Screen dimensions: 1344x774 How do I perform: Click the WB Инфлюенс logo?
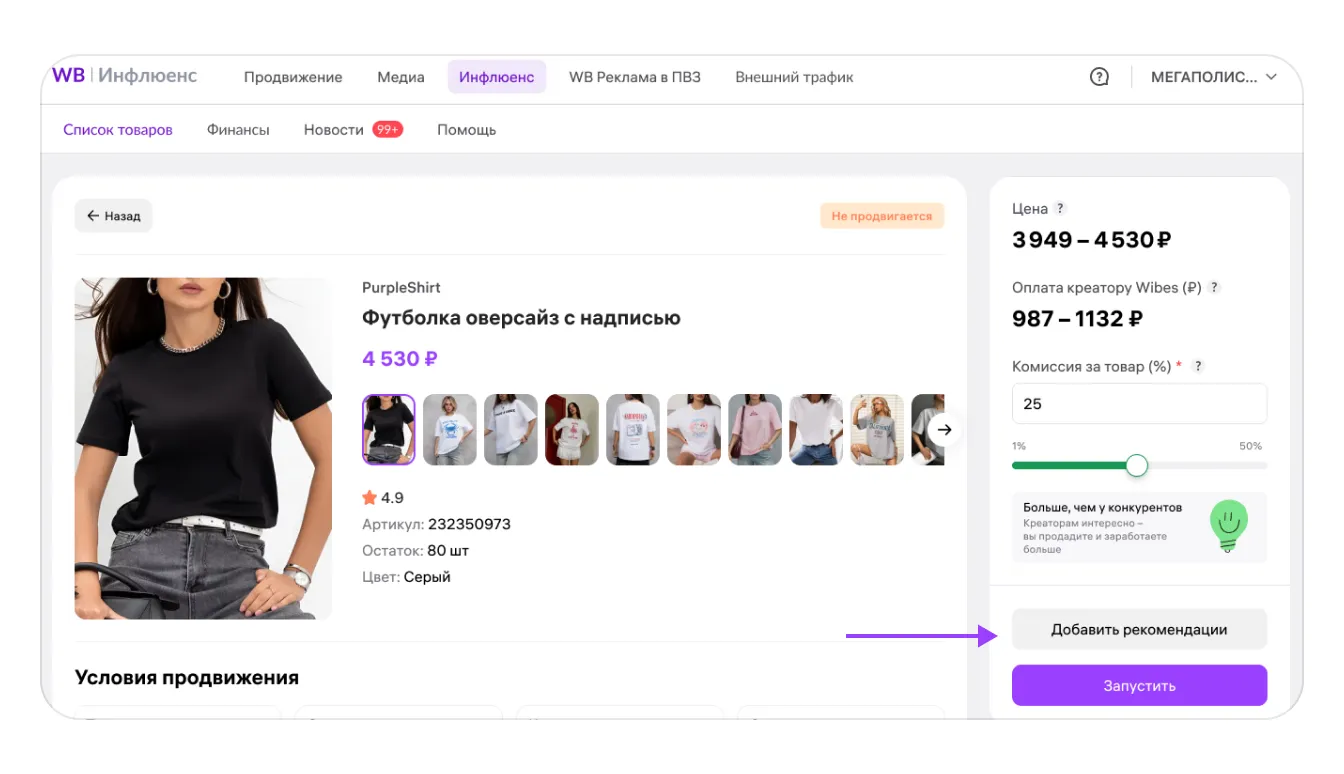pyautogui.click(x=125, y=76)
